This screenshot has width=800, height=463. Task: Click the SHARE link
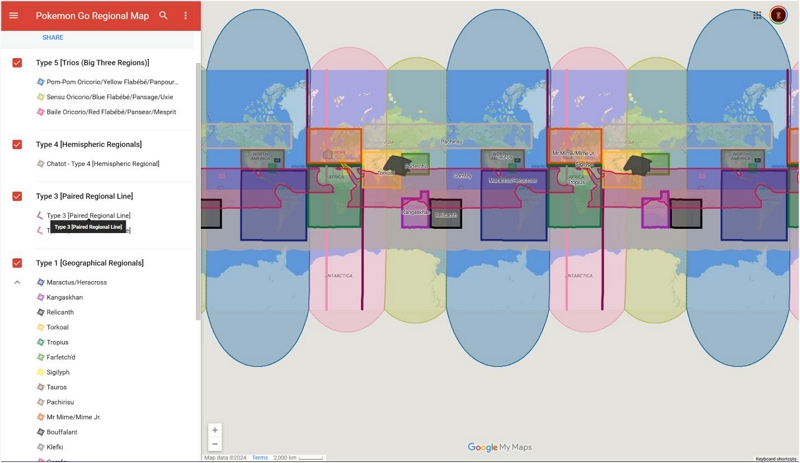[x=53, y=37]
